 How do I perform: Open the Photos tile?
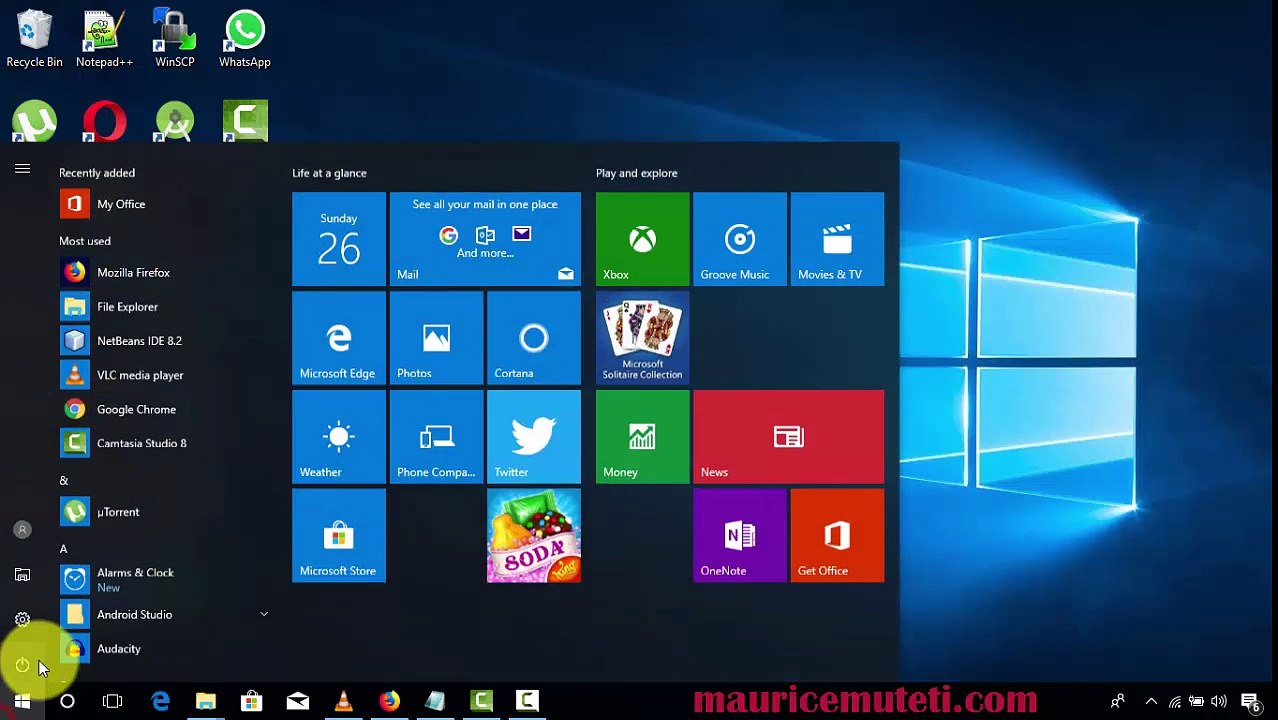click(436, 338)
